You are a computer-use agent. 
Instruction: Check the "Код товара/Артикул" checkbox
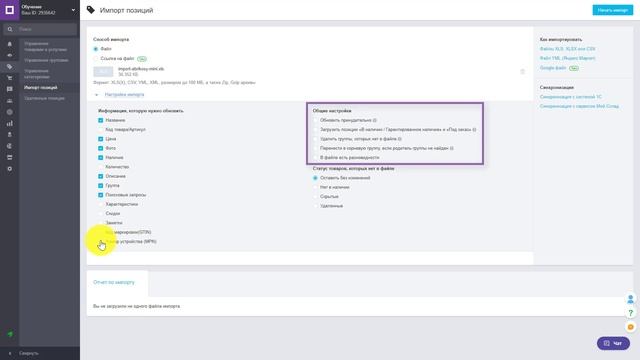[x=100, y=130]
